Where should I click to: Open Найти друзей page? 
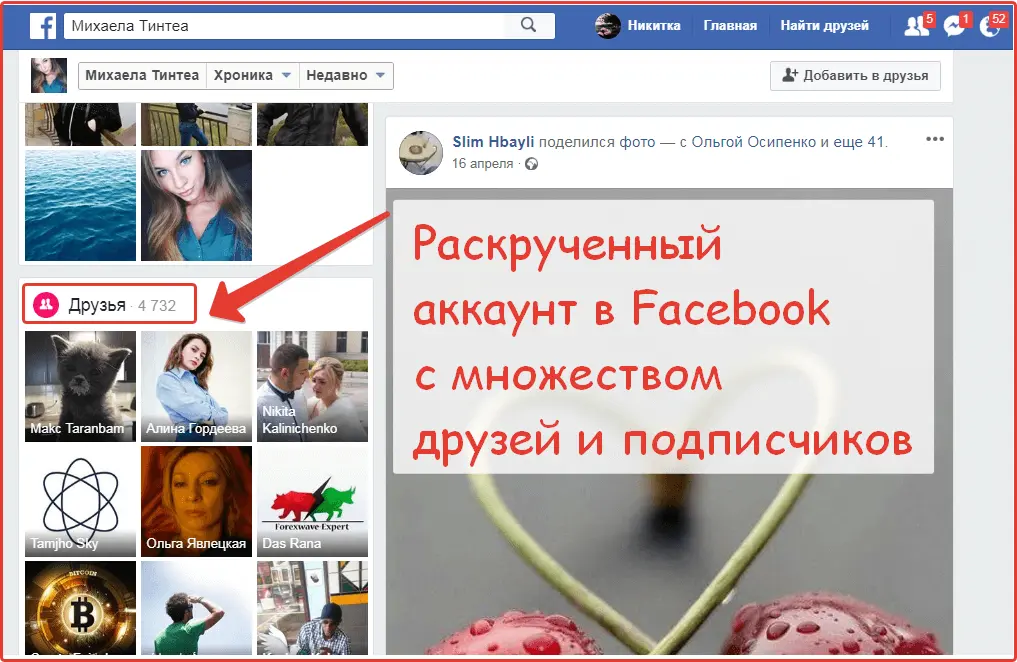(824, 26)
